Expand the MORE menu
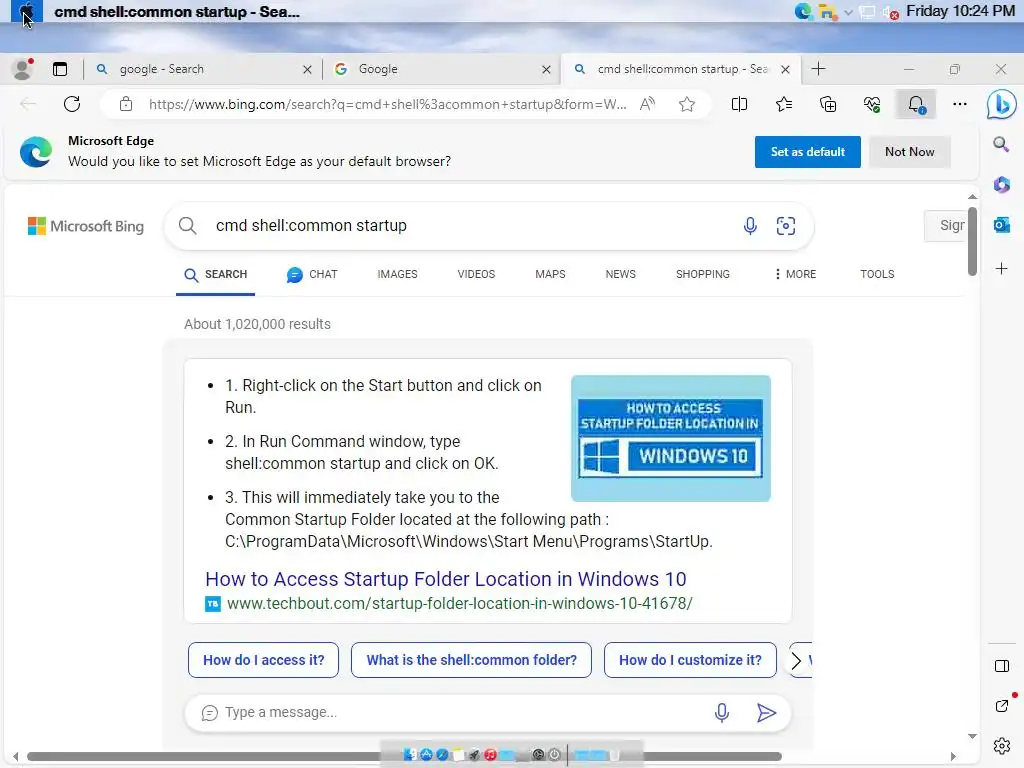 click(795, 274)
